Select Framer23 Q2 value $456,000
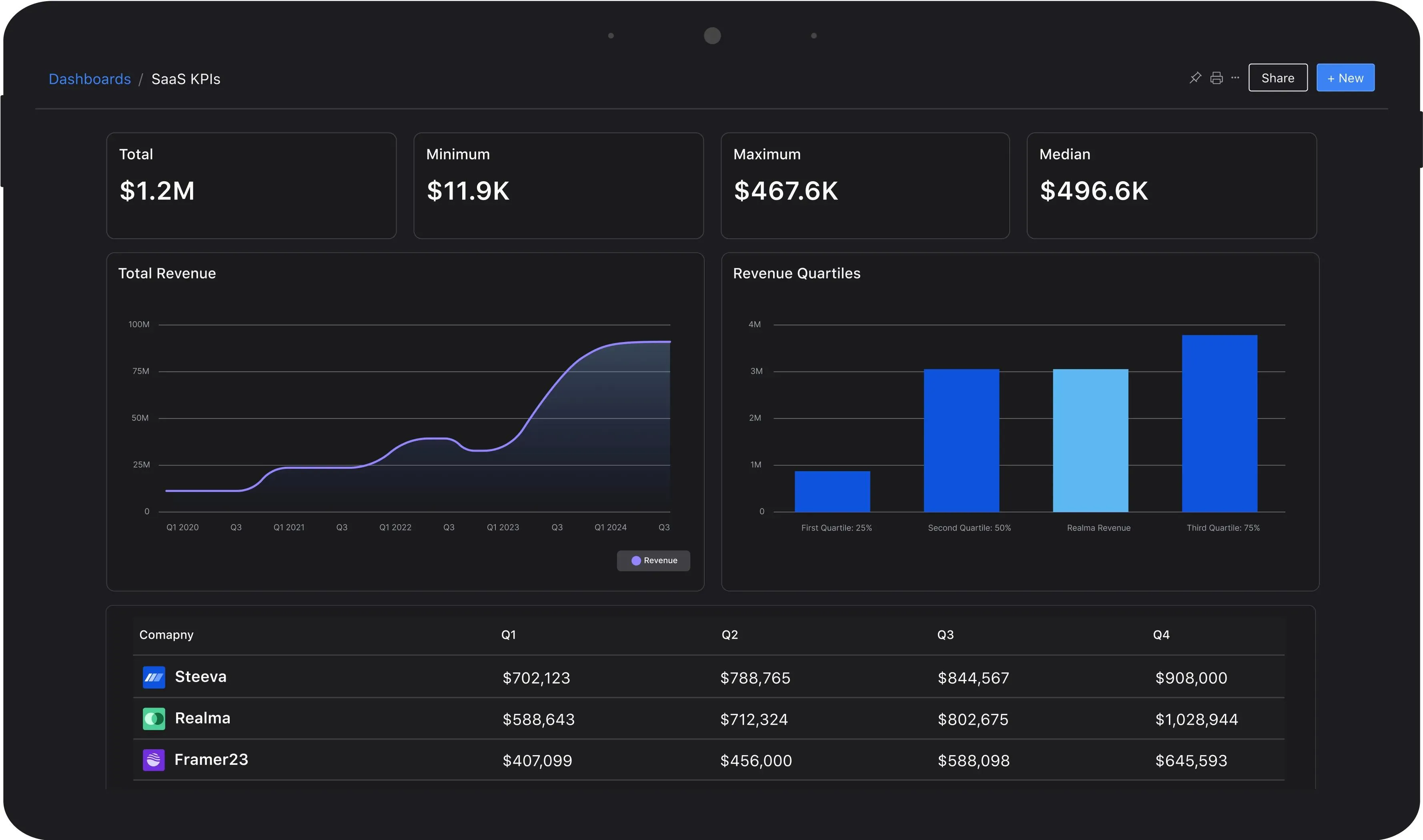The height and width of the screenshot is (840, 1423). tap(756, 761)
